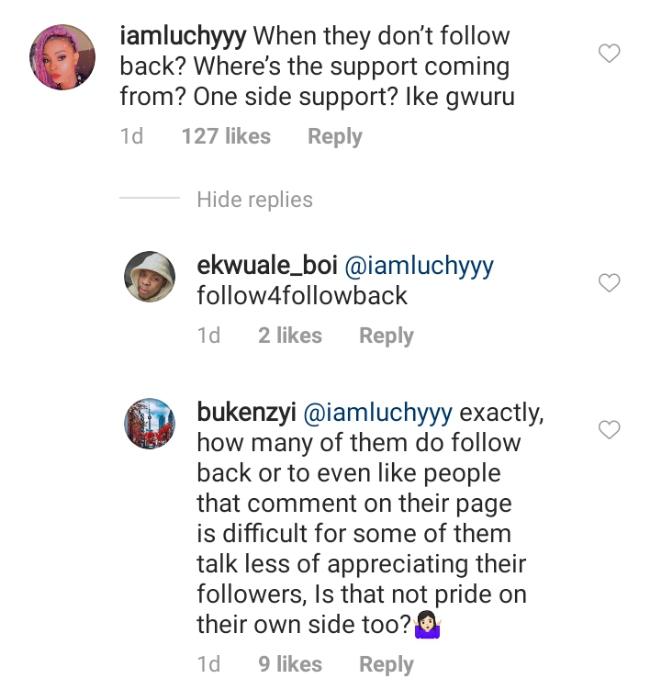Open iamluchyyy username at top comment
661x687 pixels.
[x=182, y=37]
